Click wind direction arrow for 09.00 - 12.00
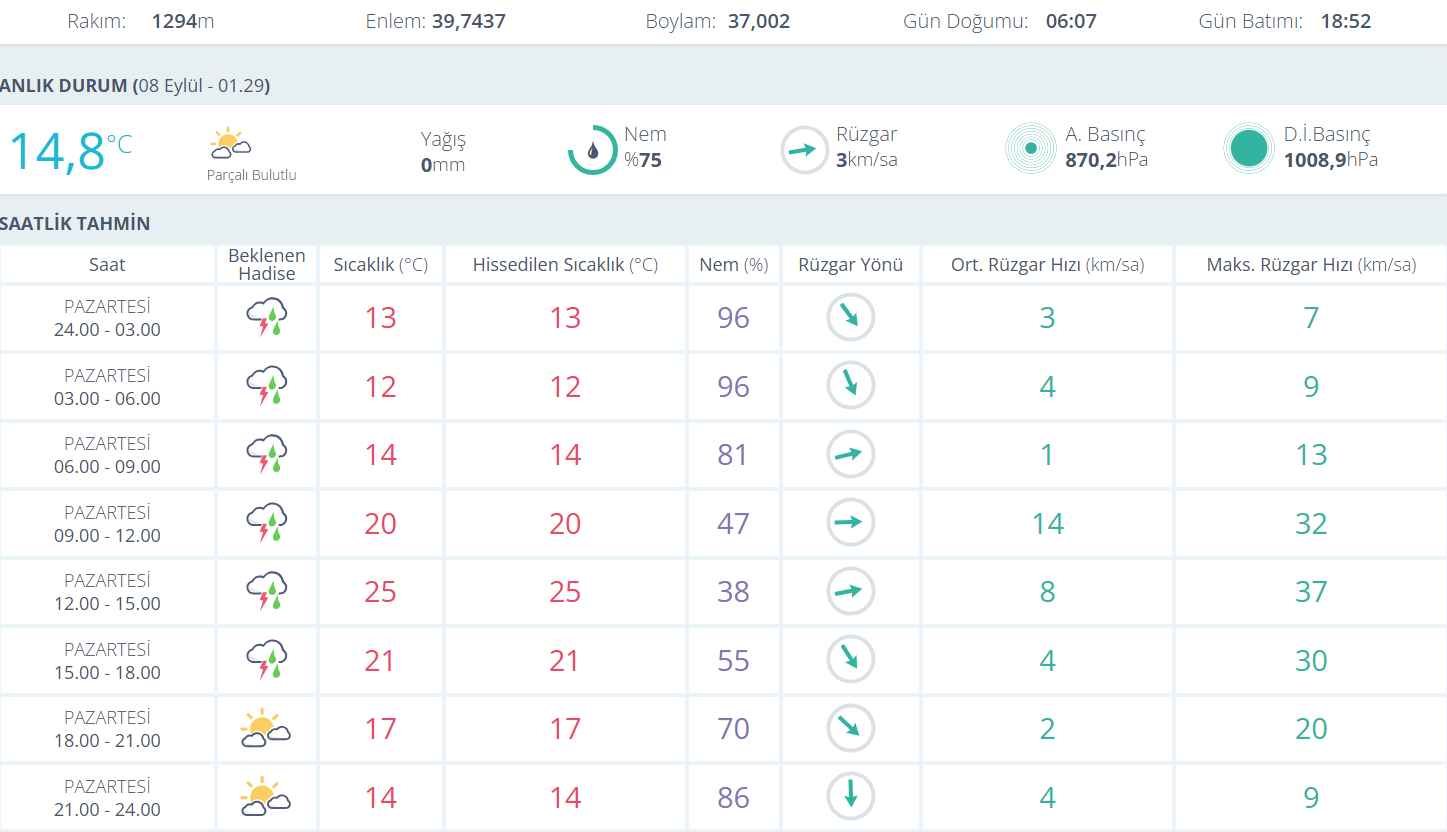1447x832 pixels. pos(850,523)
